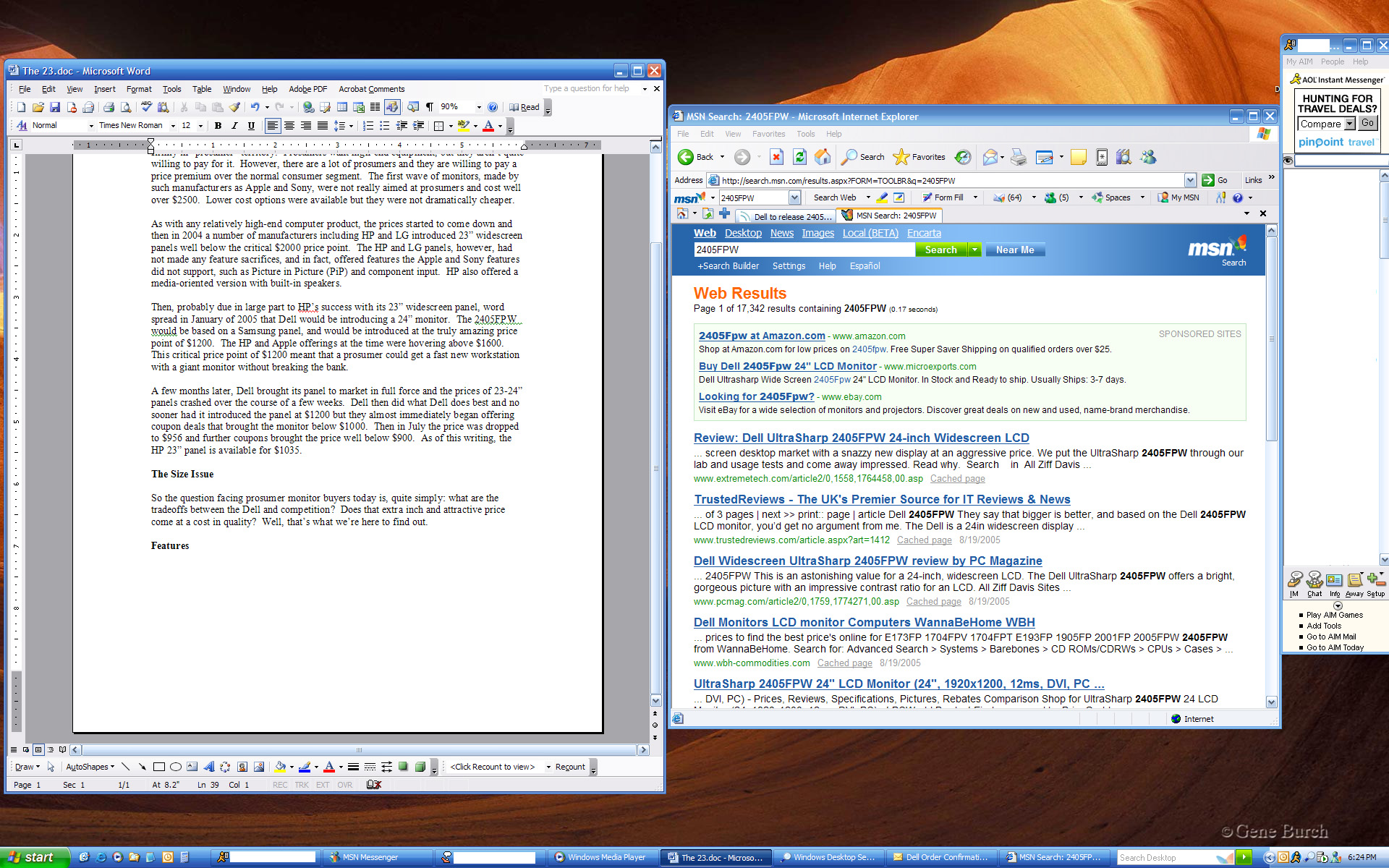Click the green Search button on MSN page
The image size is (1389, 868).
coord(941,250)
